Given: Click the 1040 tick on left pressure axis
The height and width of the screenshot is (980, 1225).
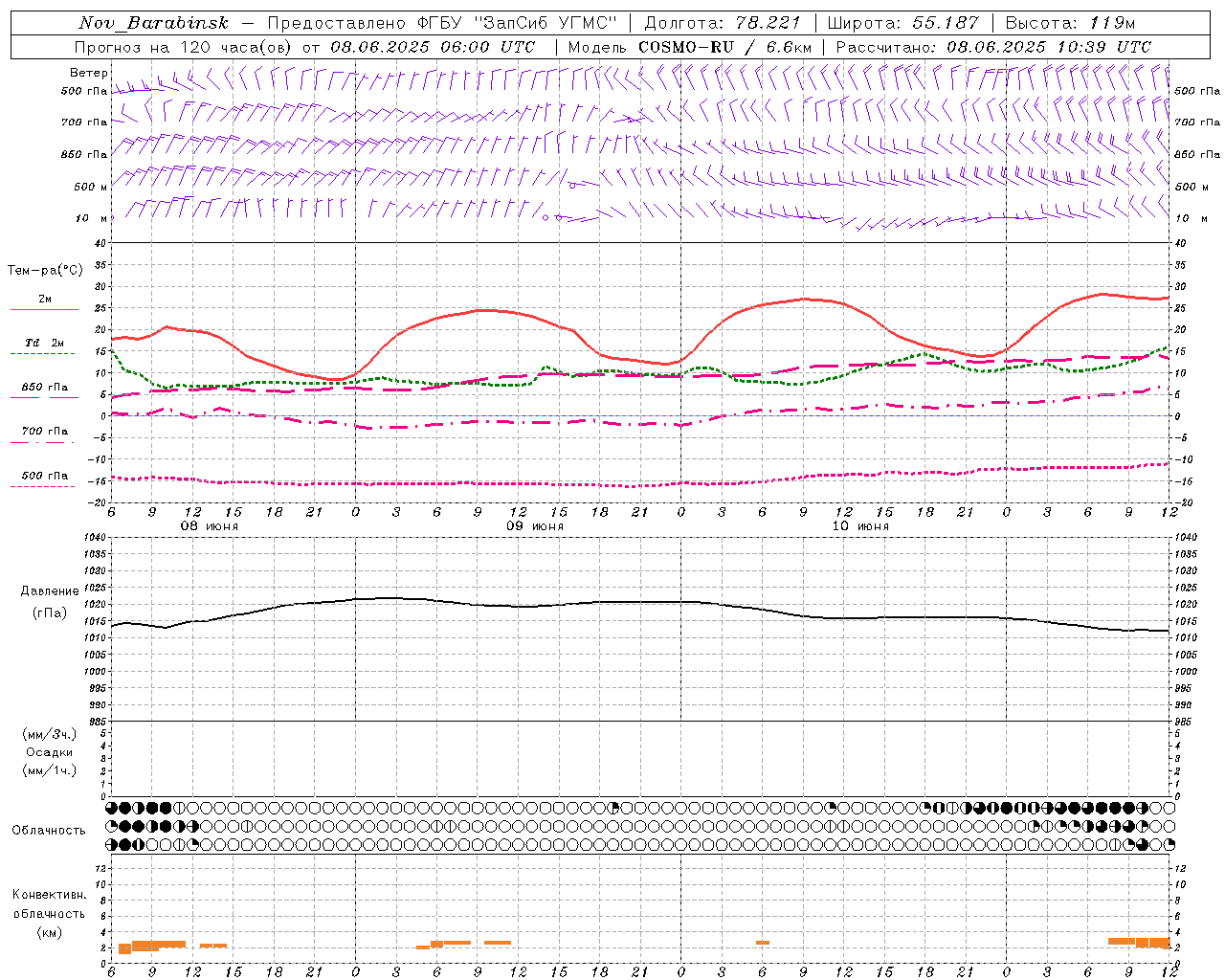Looking at the screenshot, I should pyautogui.click(x=95, y=538).
